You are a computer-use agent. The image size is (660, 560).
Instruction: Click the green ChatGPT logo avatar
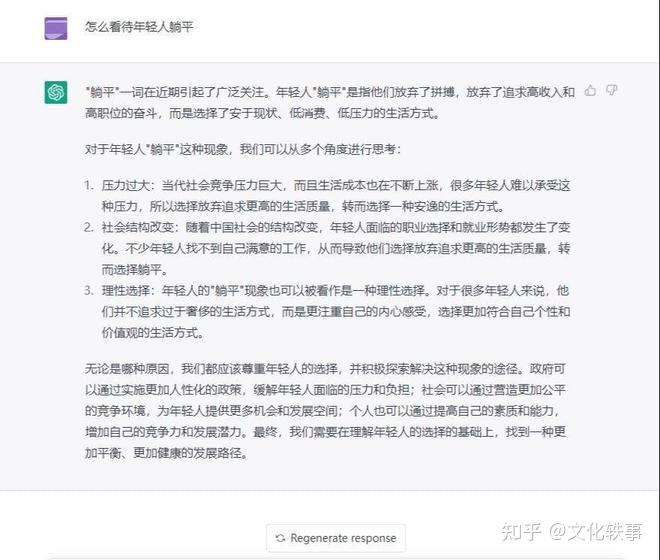[x=56, y=92]
